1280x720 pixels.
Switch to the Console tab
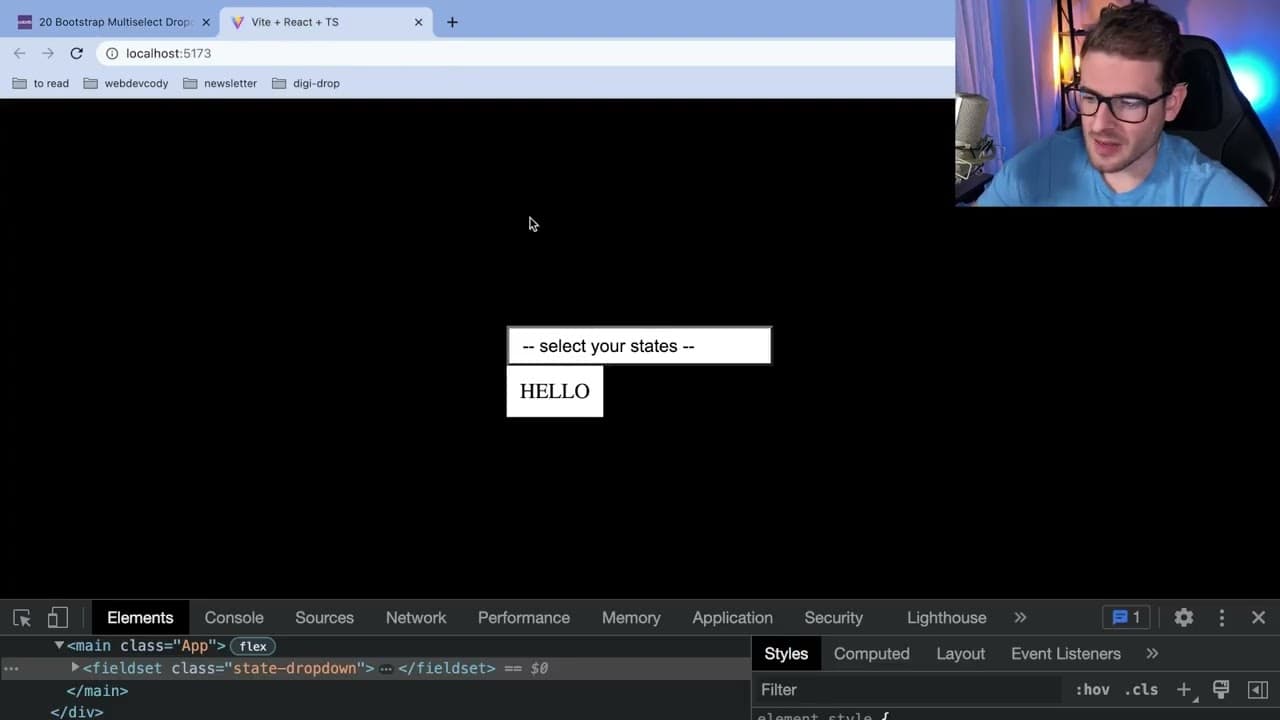tap(234, 618)
